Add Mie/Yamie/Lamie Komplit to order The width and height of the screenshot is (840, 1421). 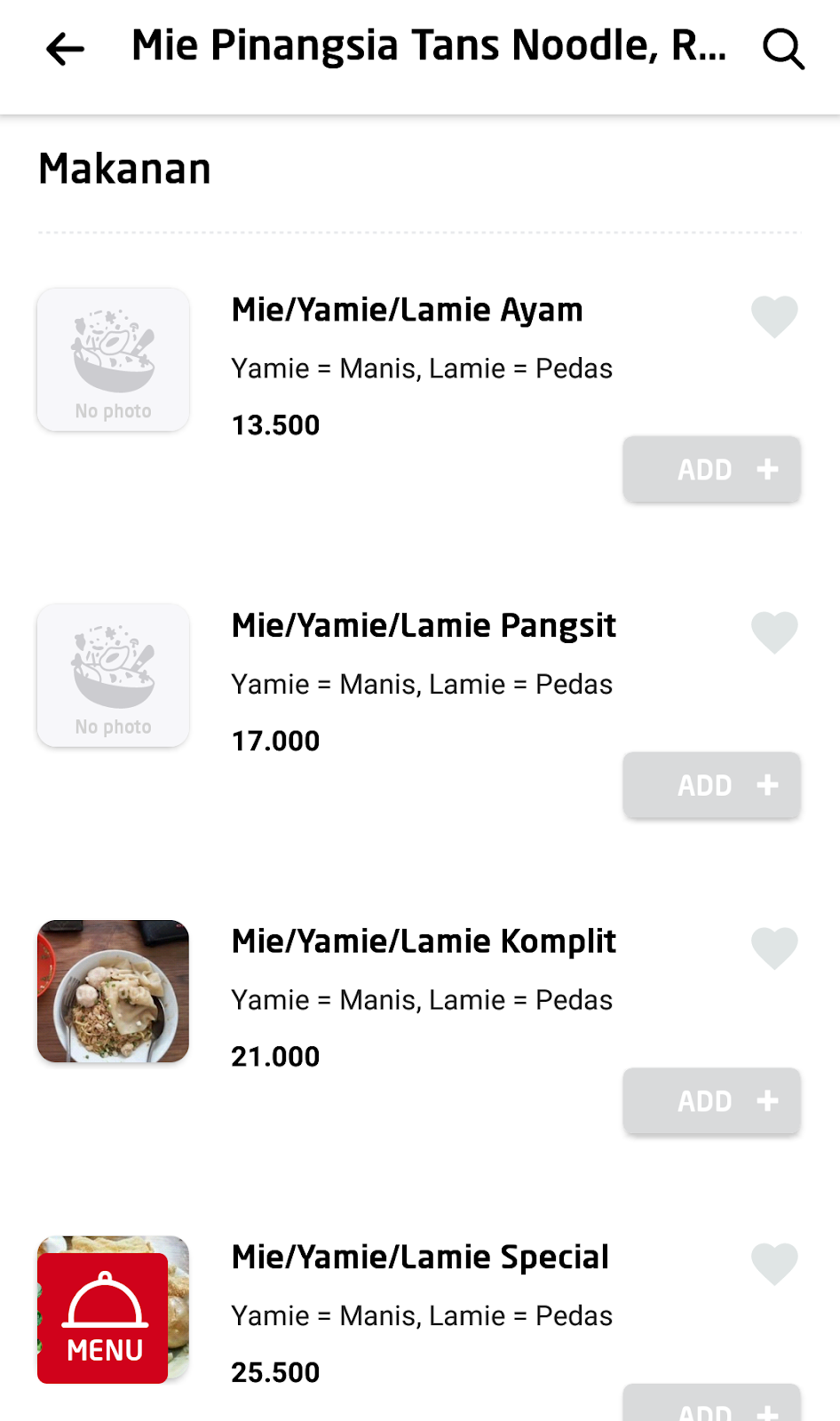(x=711, y=1101)
